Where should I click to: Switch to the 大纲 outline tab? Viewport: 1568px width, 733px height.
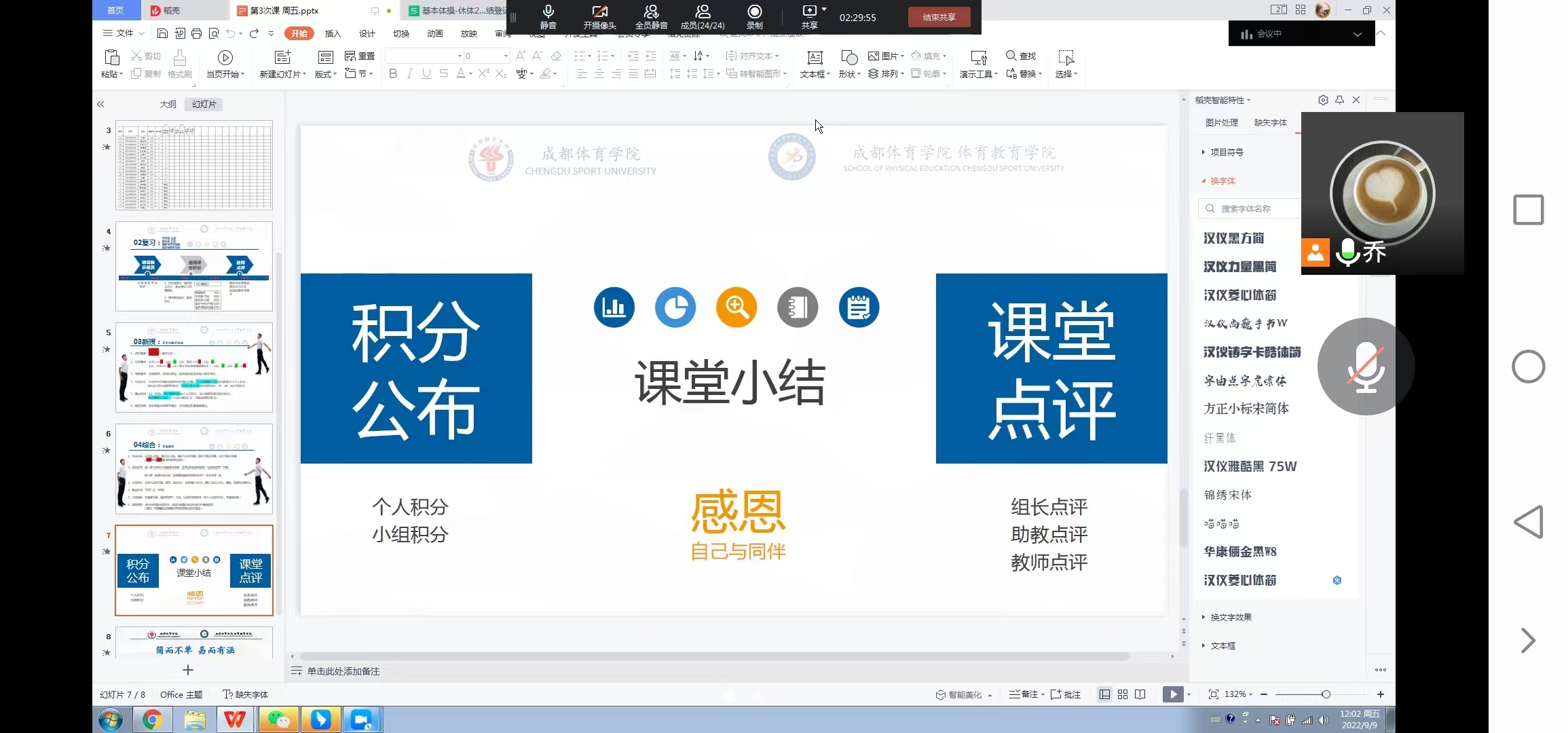(x=168, y=104)
